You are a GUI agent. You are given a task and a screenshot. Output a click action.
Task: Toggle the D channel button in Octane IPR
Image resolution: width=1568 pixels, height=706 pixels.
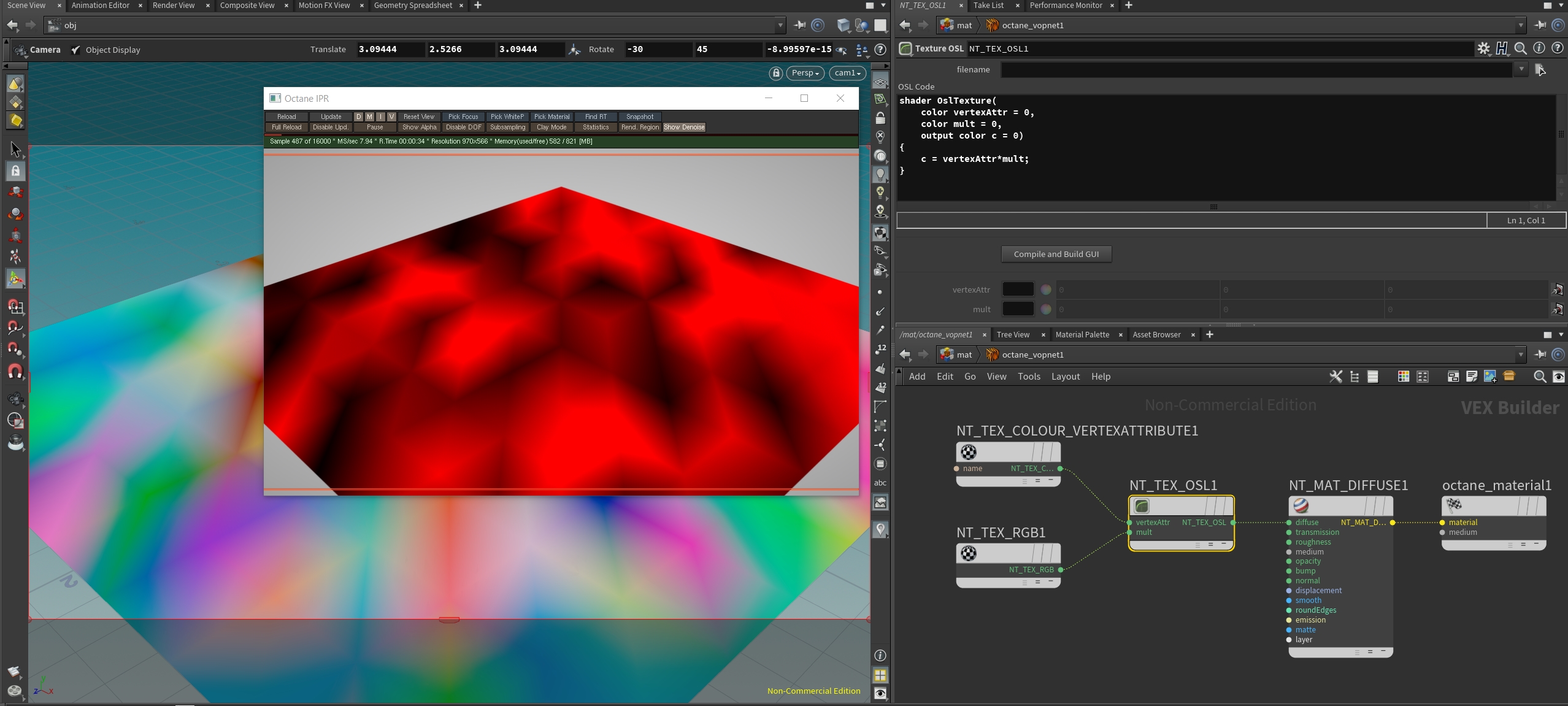tap(358, 117)
